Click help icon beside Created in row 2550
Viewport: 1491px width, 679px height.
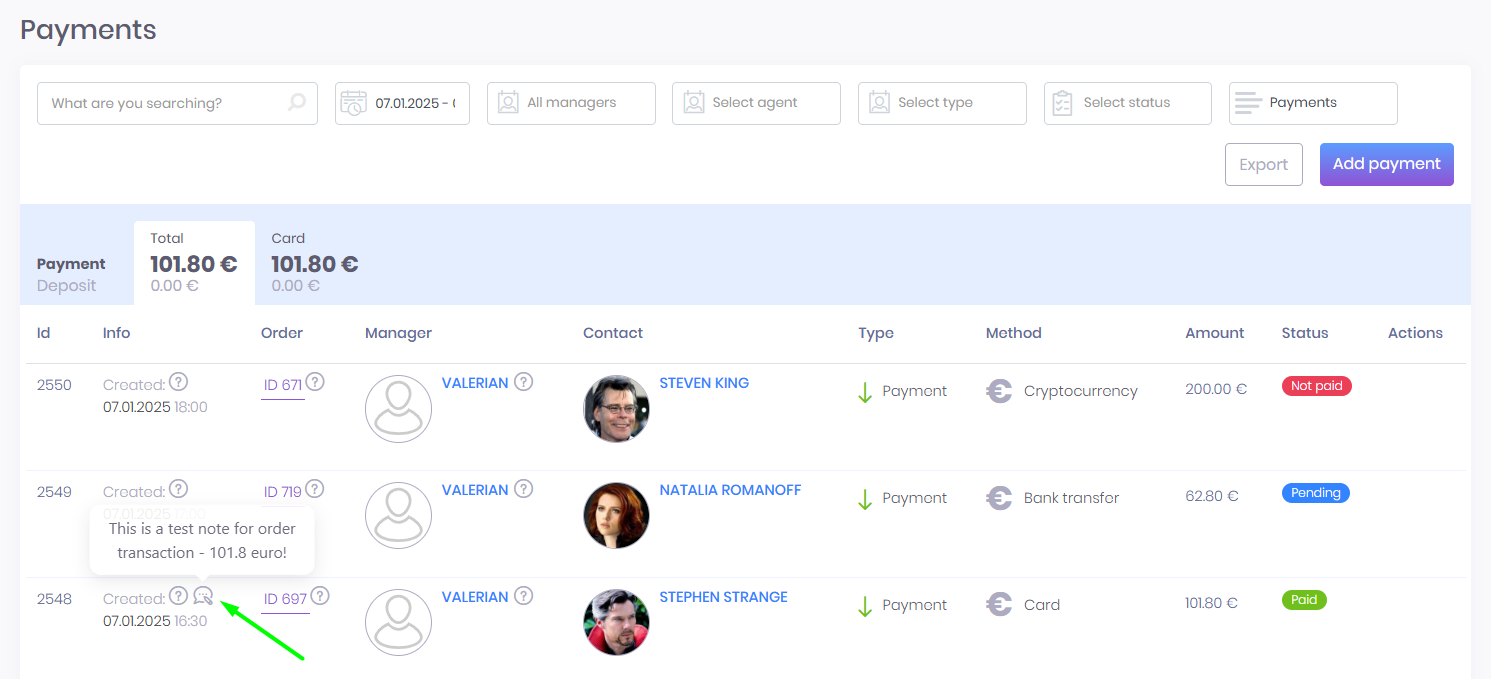pos(178,382)
